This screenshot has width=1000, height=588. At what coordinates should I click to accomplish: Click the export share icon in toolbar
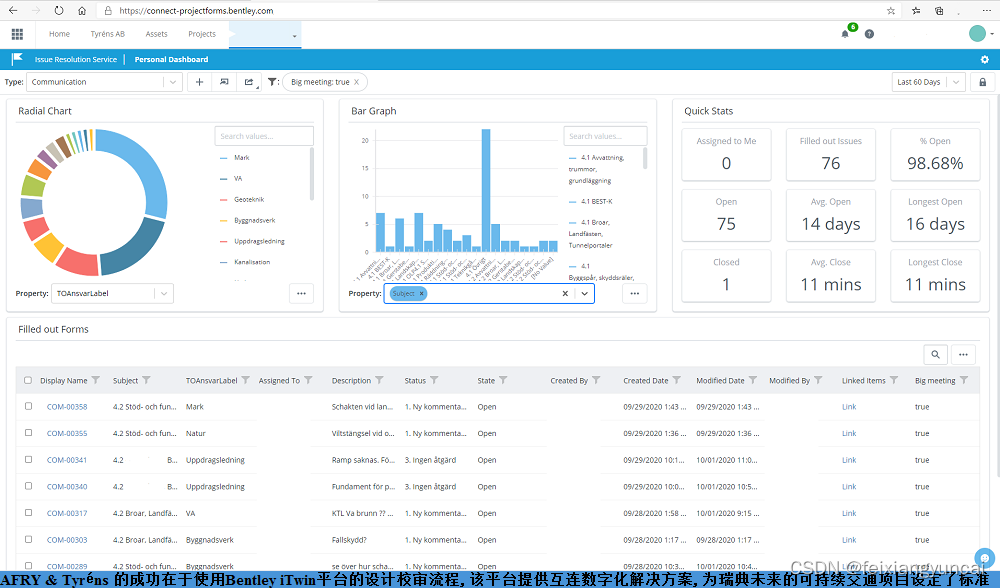pos(249,82)
